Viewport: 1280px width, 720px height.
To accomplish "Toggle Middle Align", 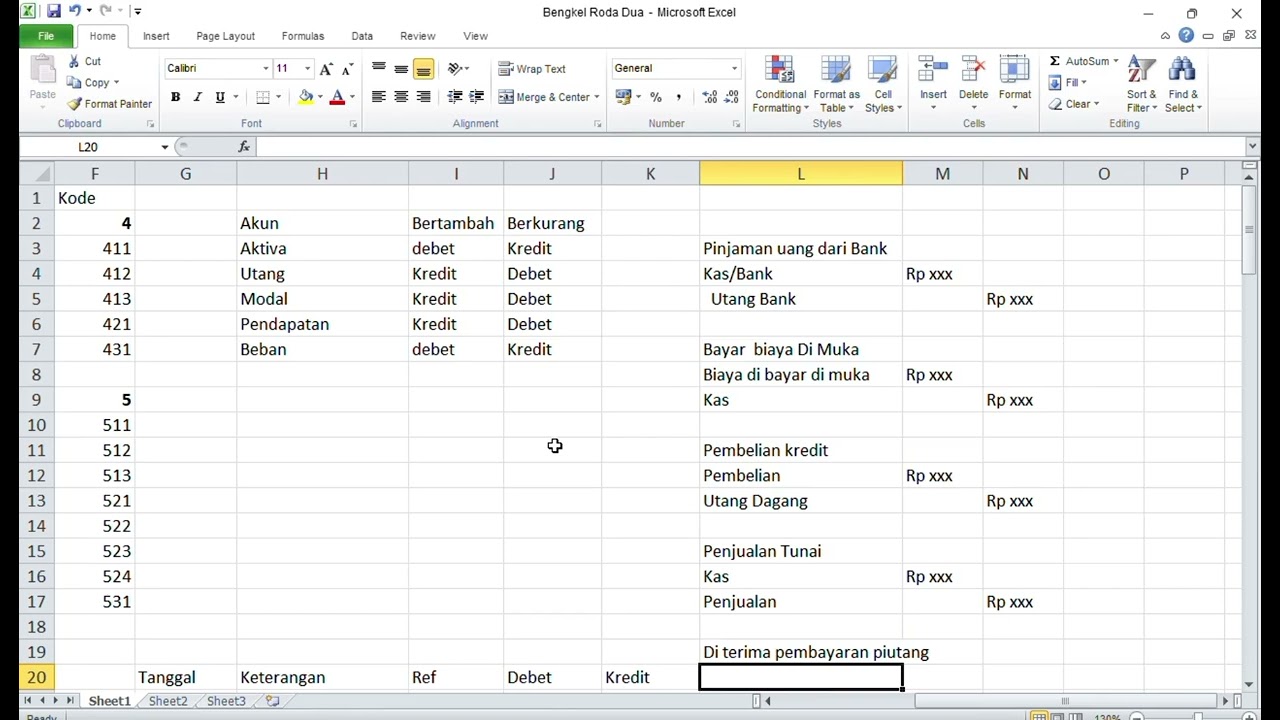I will click(x=401, y=68).
